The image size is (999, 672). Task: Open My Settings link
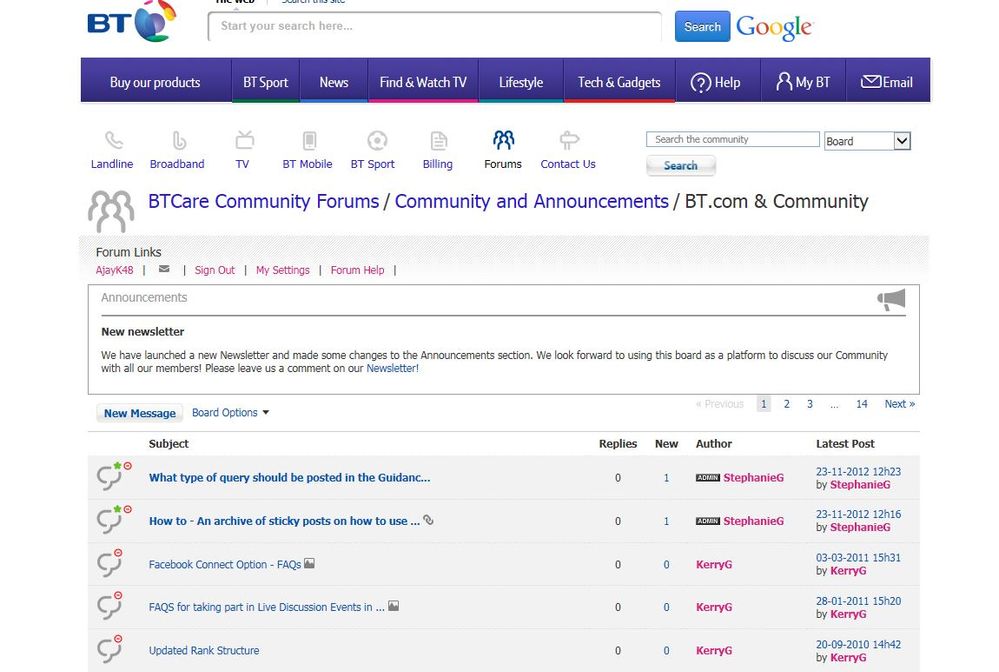pyautogui.click(x=282, y=270)
